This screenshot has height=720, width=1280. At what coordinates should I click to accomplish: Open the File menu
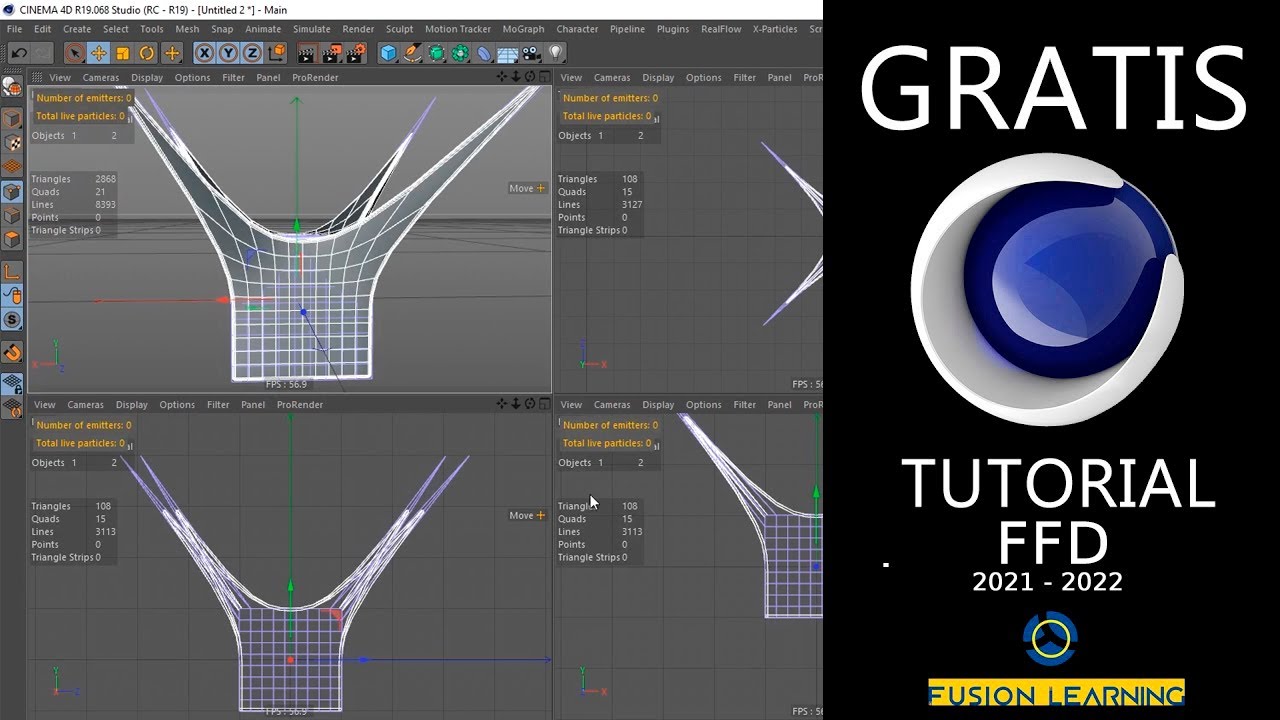(x=15, y=29)
